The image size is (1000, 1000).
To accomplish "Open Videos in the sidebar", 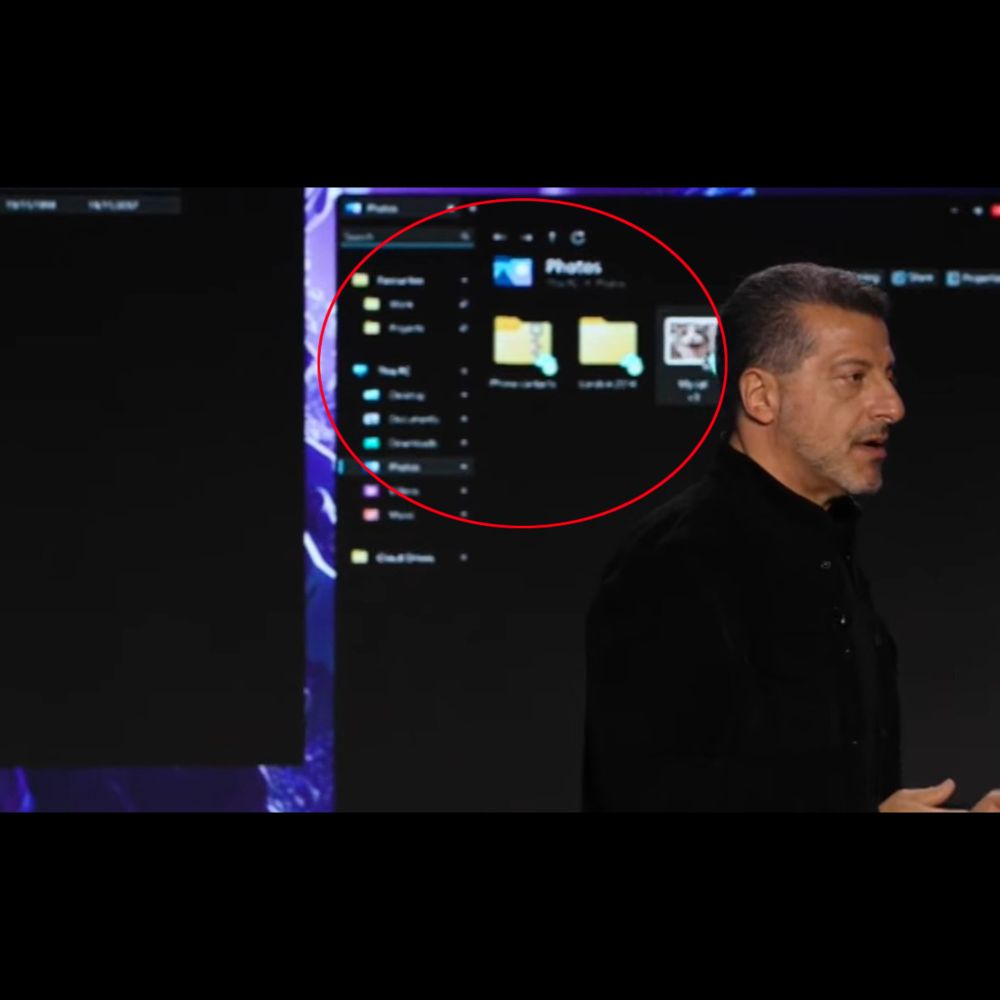I will (x=404, y=491).
